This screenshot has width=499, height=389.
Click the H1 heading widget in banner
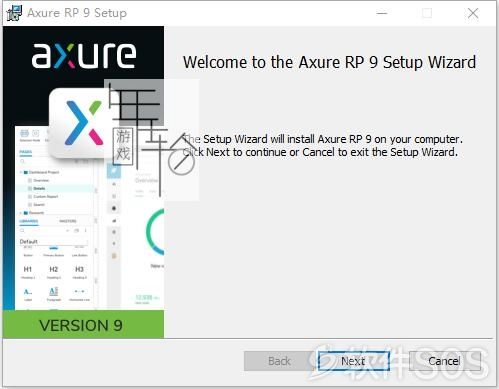pyautogui.click(x=28, y=269)
